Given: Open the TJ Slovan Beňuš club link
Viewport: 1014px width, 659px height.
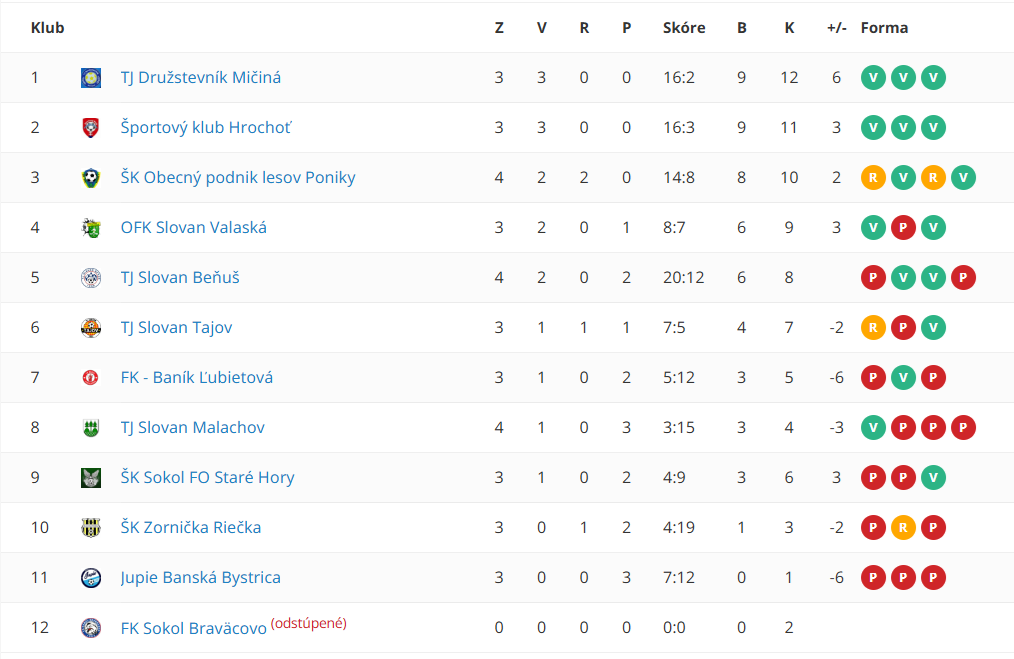Looking at the screenshot, I should tap(180, 277).
